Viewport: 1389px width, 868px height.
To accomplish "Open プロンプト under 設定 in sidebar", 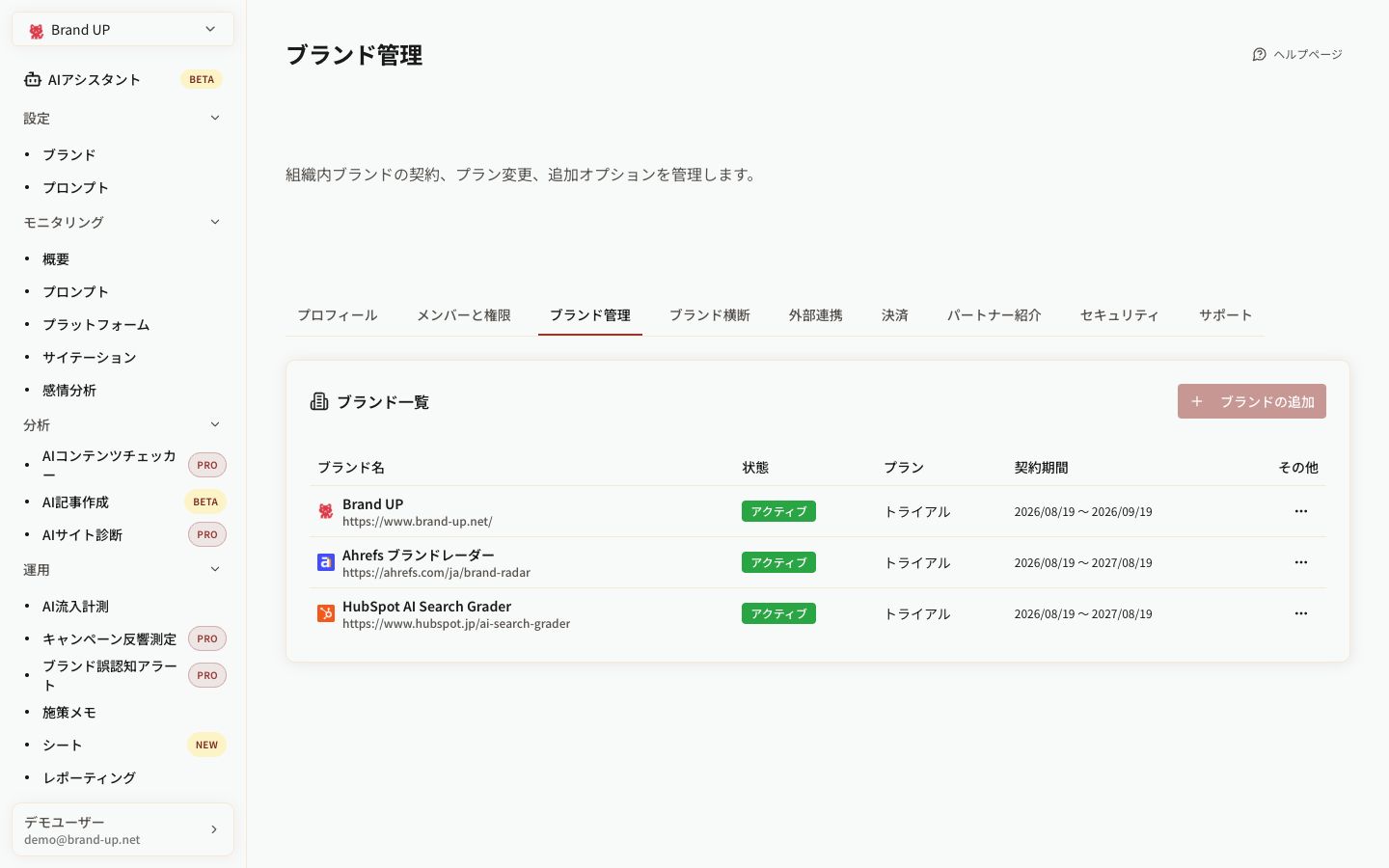I will point(75,187).
